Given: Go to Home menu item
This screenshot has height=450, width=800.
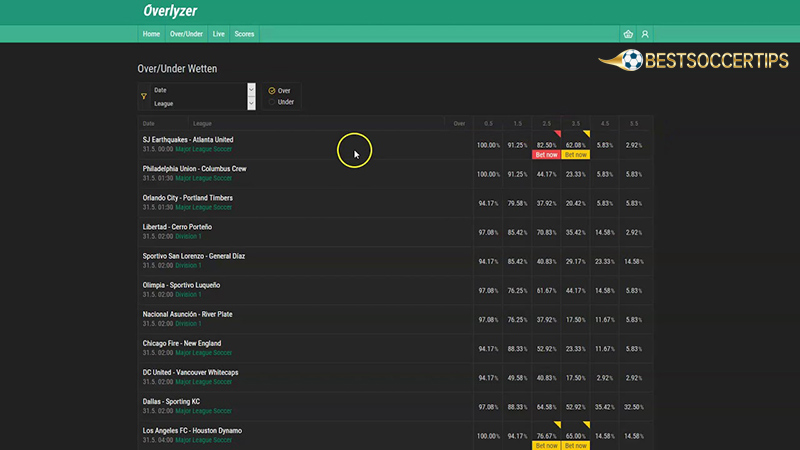Looking at the screenshot, I should pyautogui.click(x=151, y=34).
